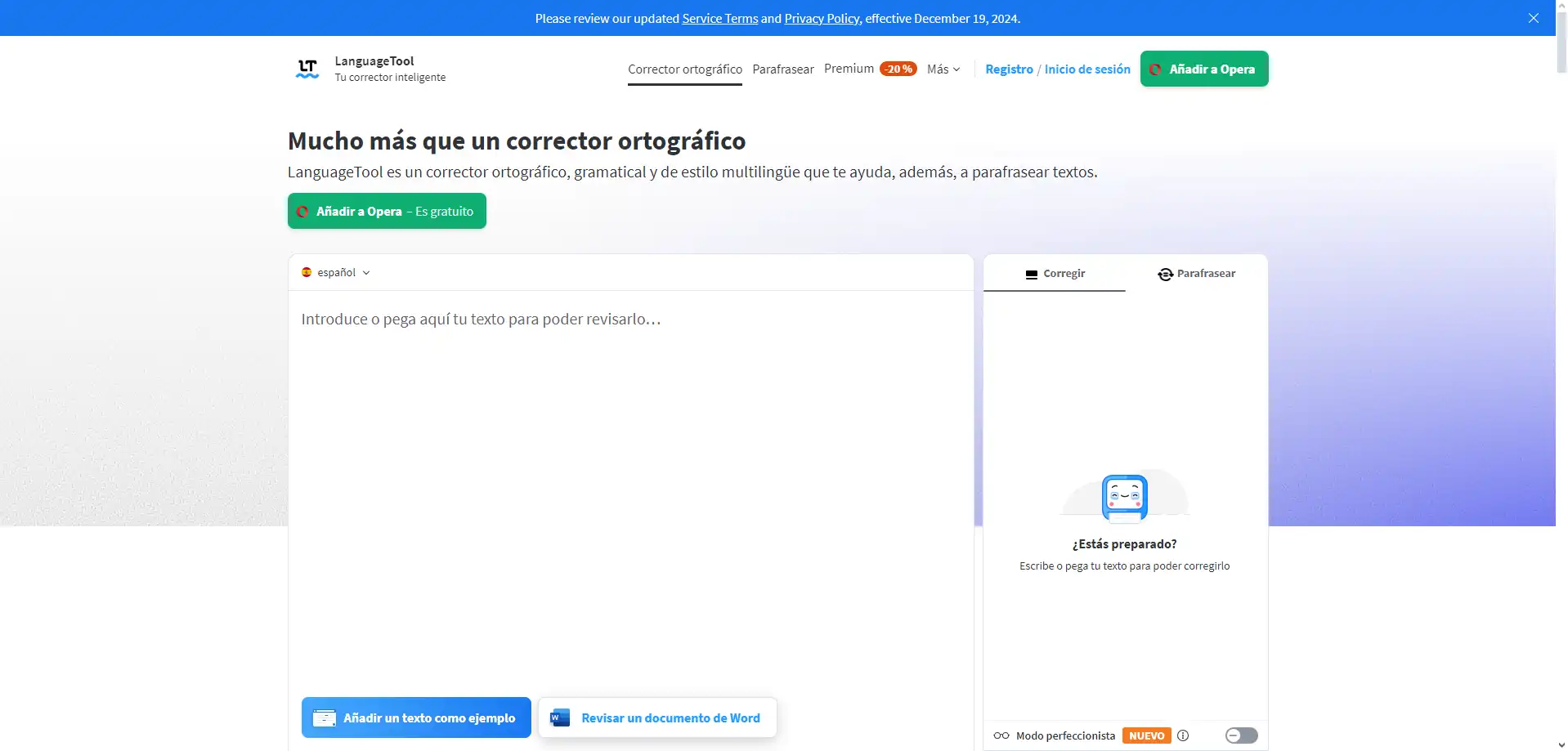Click the ¿Estás preparado? heading
Screen dimensions: 1568x751
coord(1125,543)
